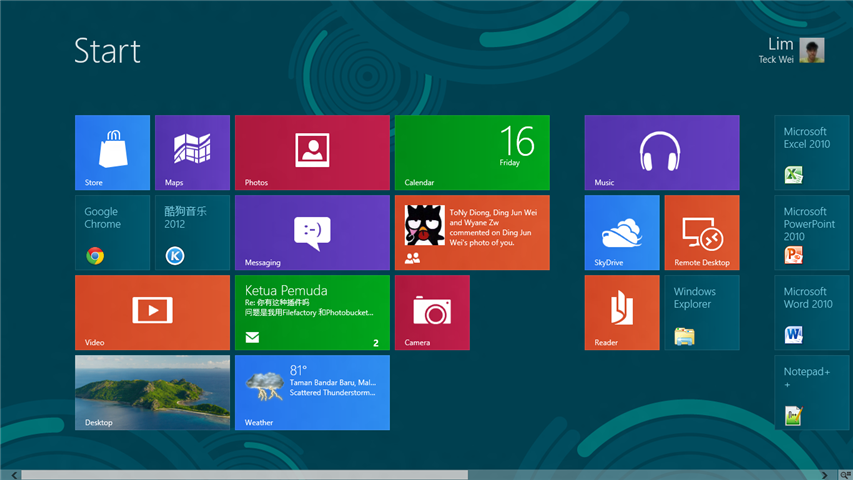Screen dimensions: 853x480
Task: Launch the Remote Desktop tile
Action: point(702,232)
